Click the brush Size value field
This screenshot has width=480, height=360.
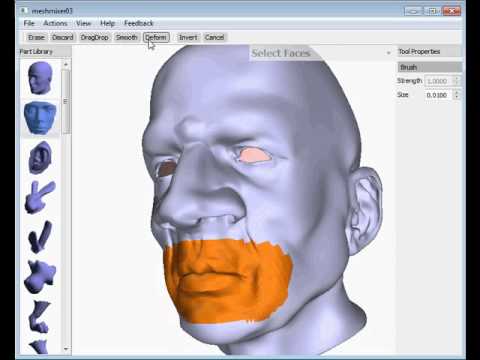click(439, 95)
